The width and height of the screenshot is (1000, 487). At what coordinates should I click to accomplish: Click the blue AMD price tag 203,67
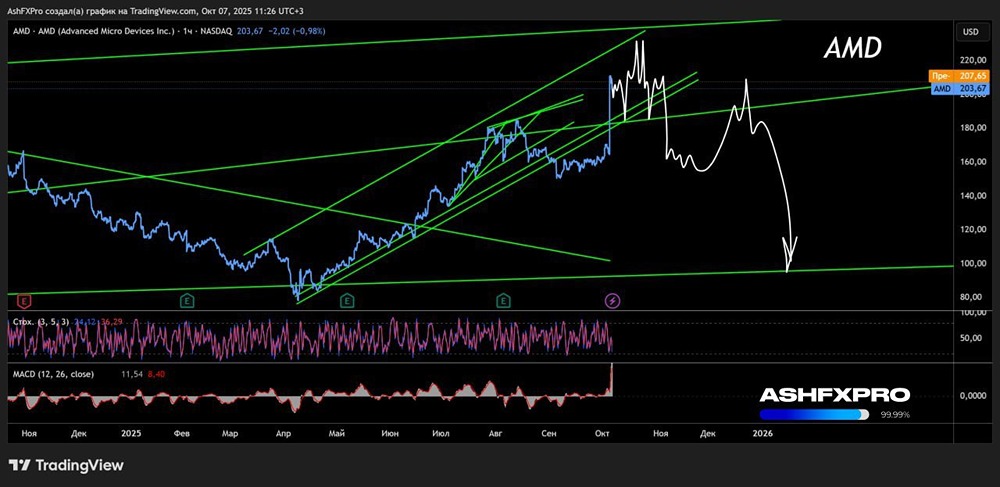click(x=959, y=89)
